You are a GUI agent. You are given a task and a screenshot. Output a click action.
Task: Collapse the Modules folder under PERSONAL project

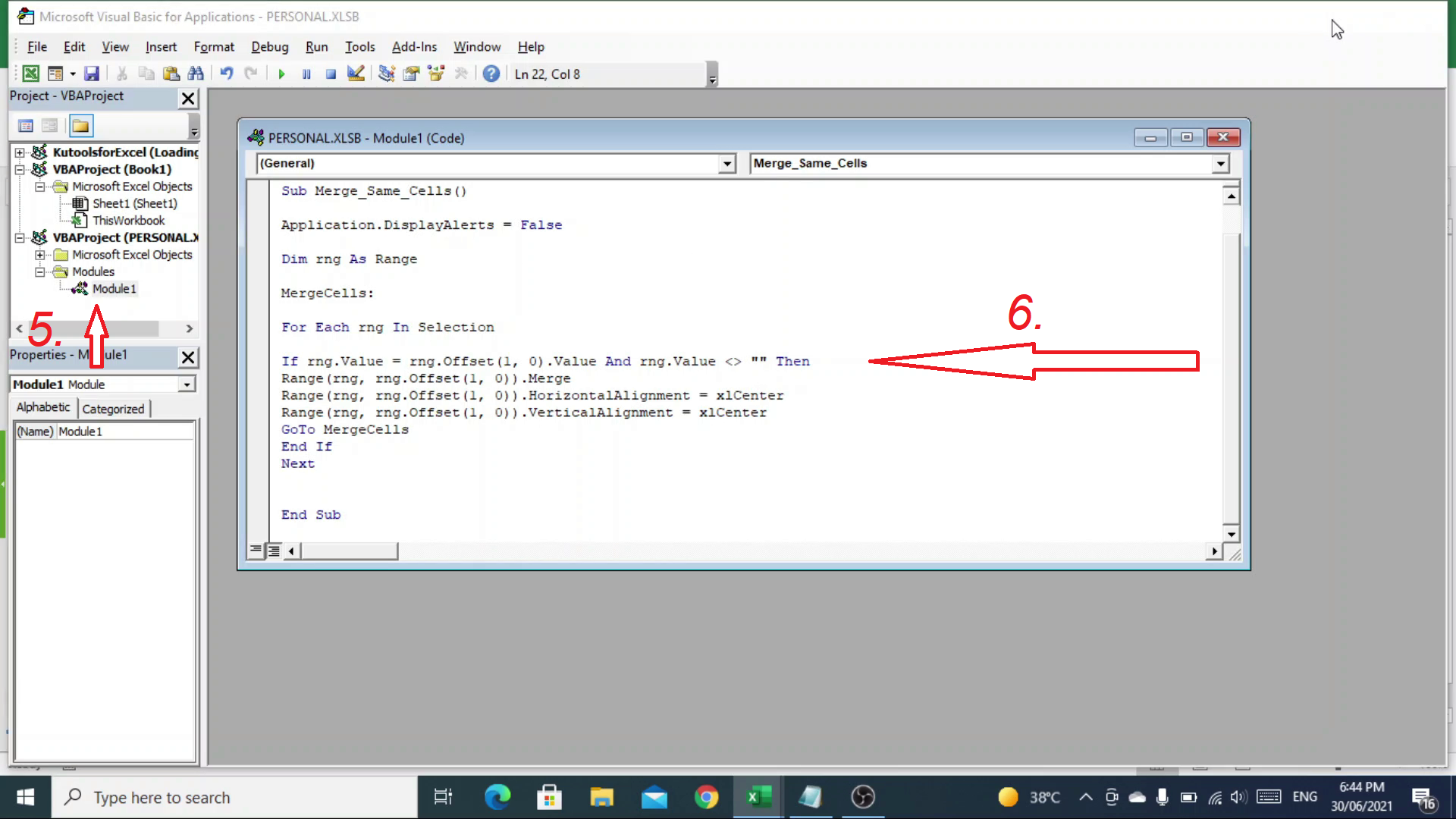pos(40,271)
